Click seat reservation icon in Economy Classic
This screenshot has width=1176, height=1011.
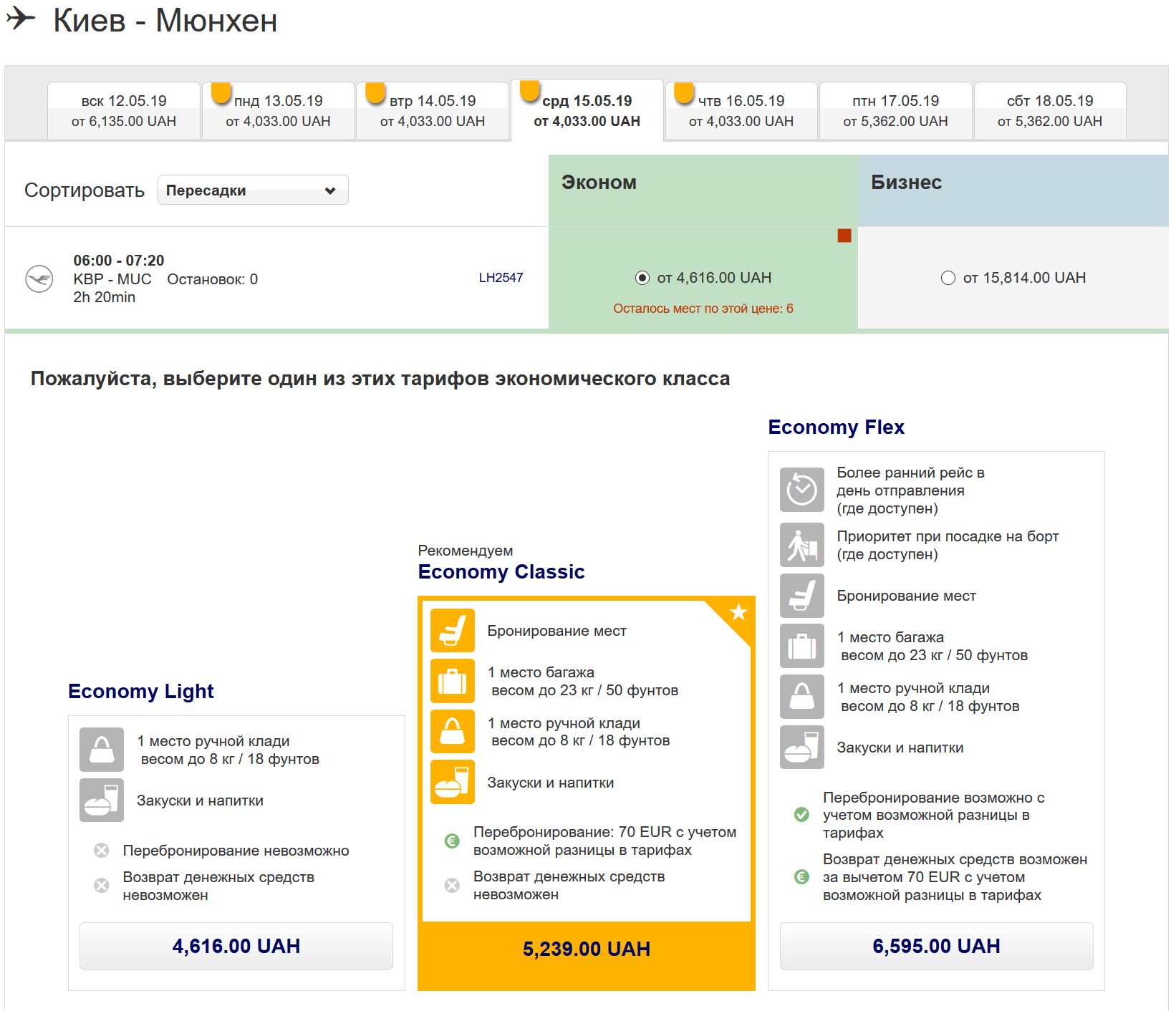[452, 631]
